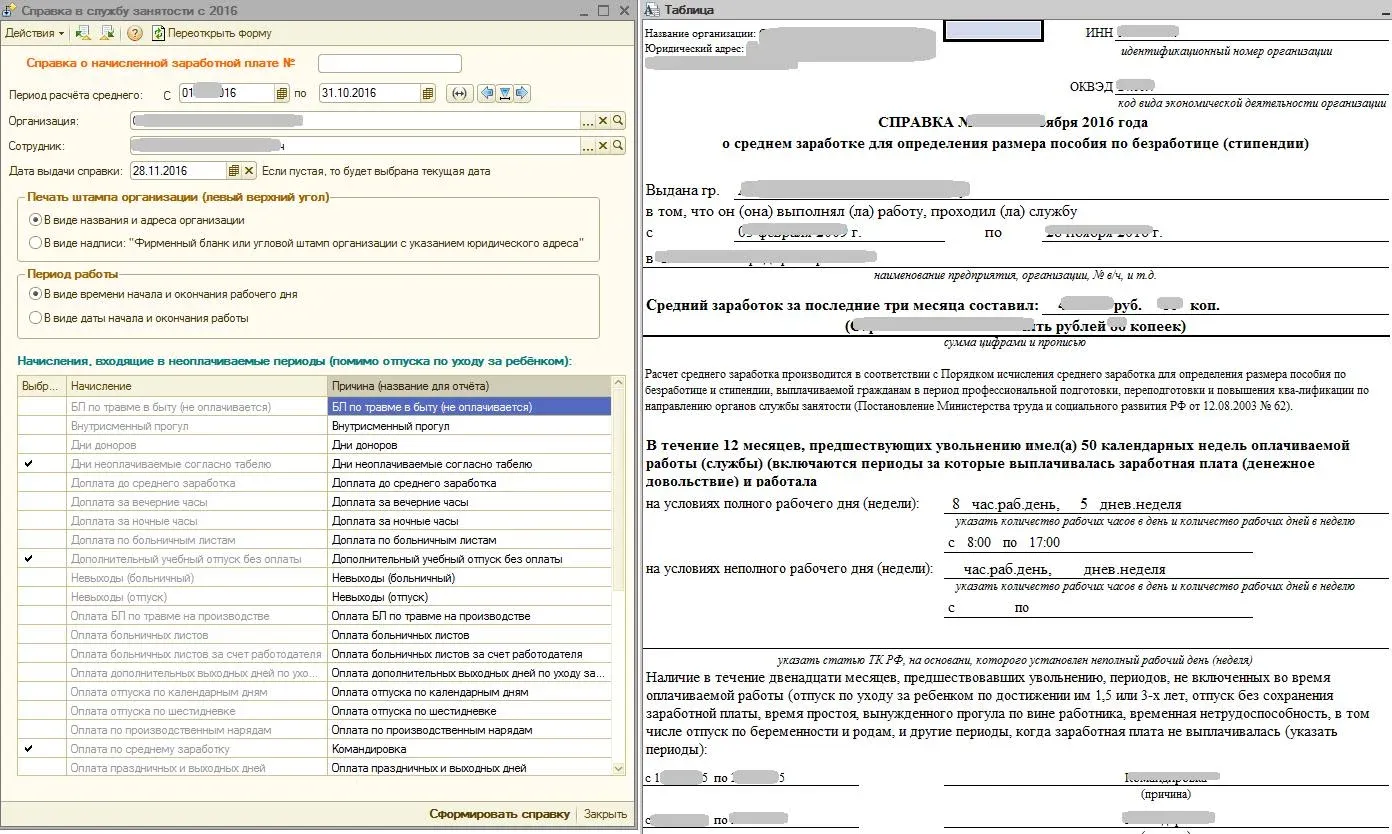Click Сформировать справку button
Image resolution: width=1392 pixels, height=834 pixels.
click(499, 814)
